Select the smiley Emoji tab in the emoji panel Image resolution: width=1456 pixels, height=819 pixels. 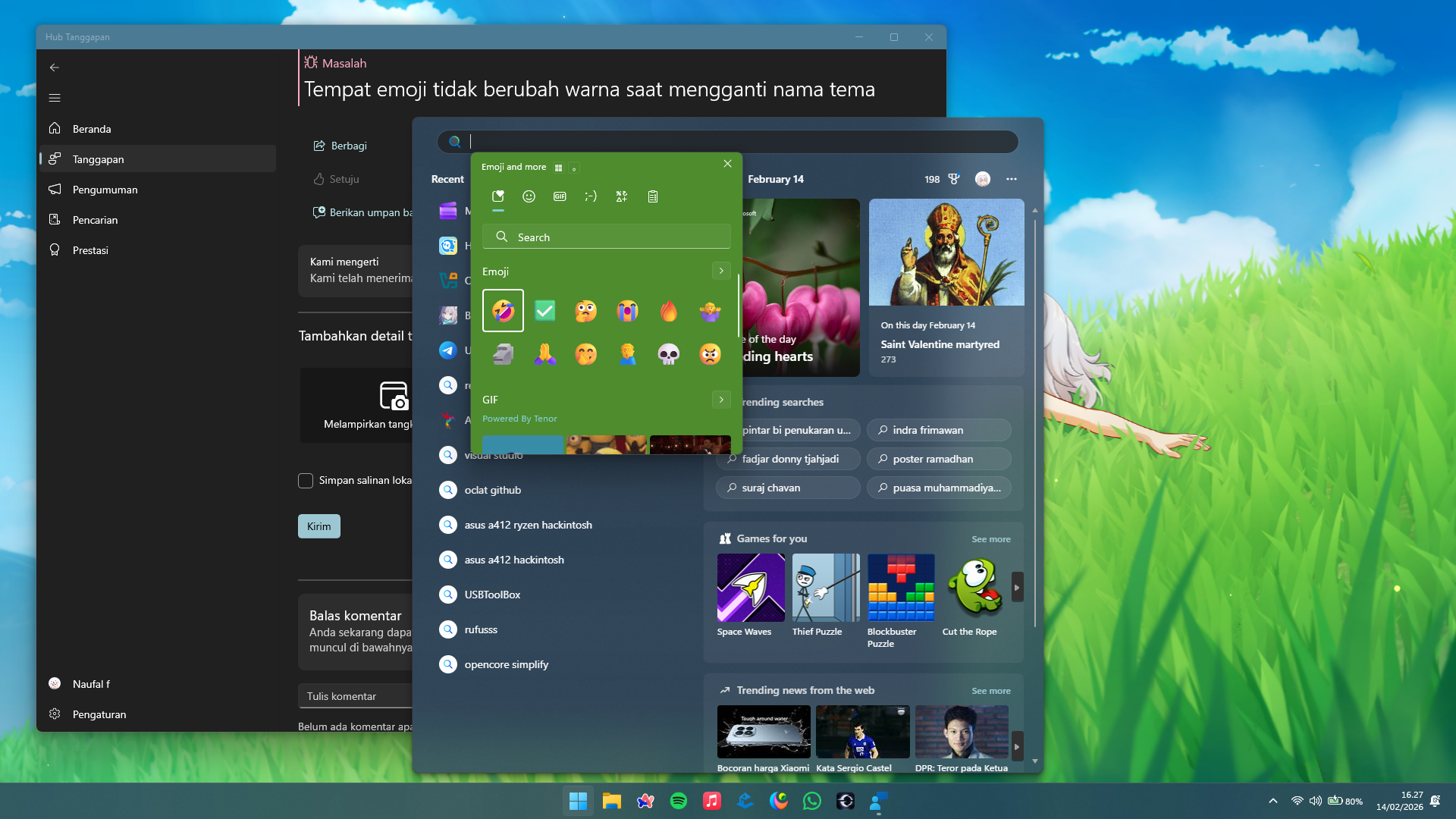(529, 196)
